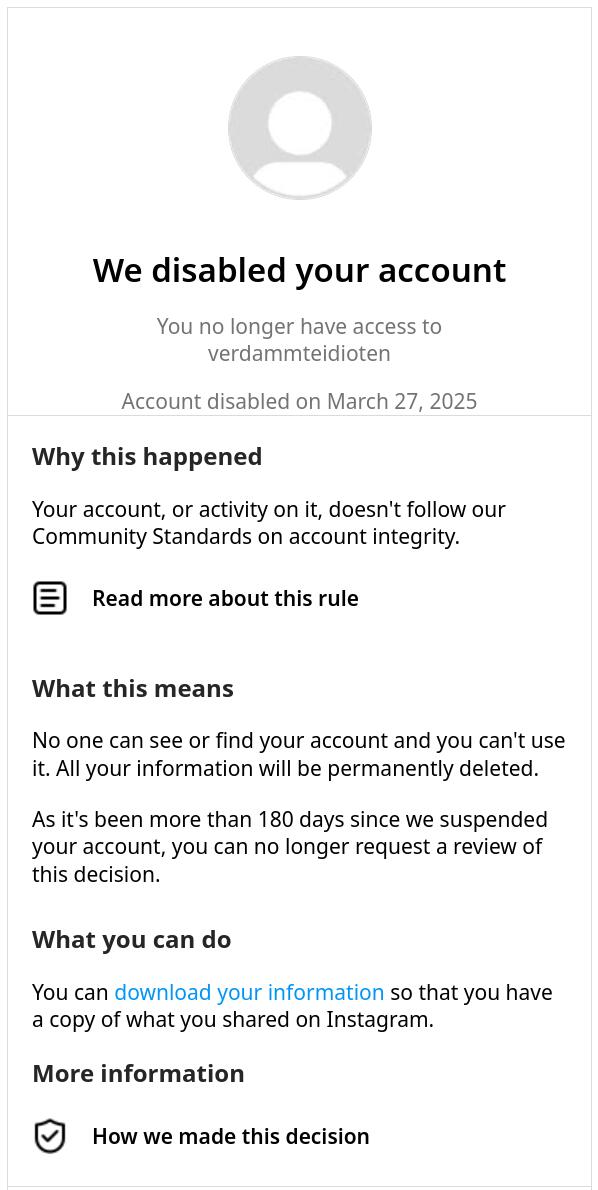Follow the download your information link
Image resolution: width=598 pixels, height=1190 pixels.
pyautogui.click(x=249, y=992)
